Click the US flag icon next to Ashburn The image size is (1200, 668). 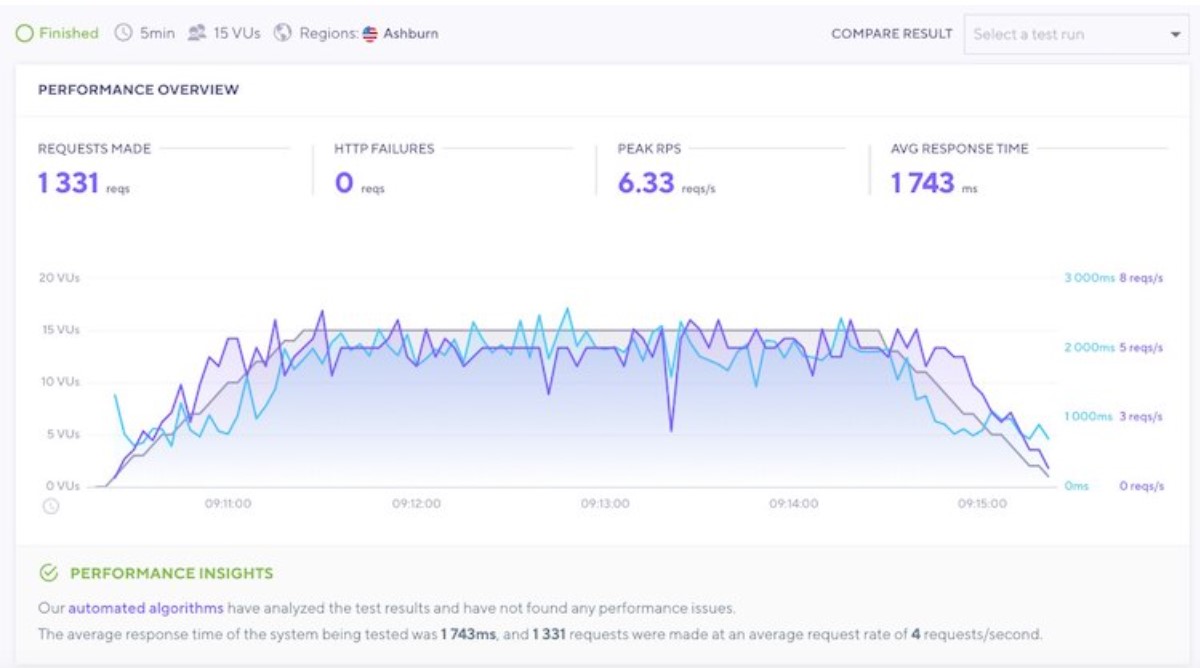[x=370, y=33]
